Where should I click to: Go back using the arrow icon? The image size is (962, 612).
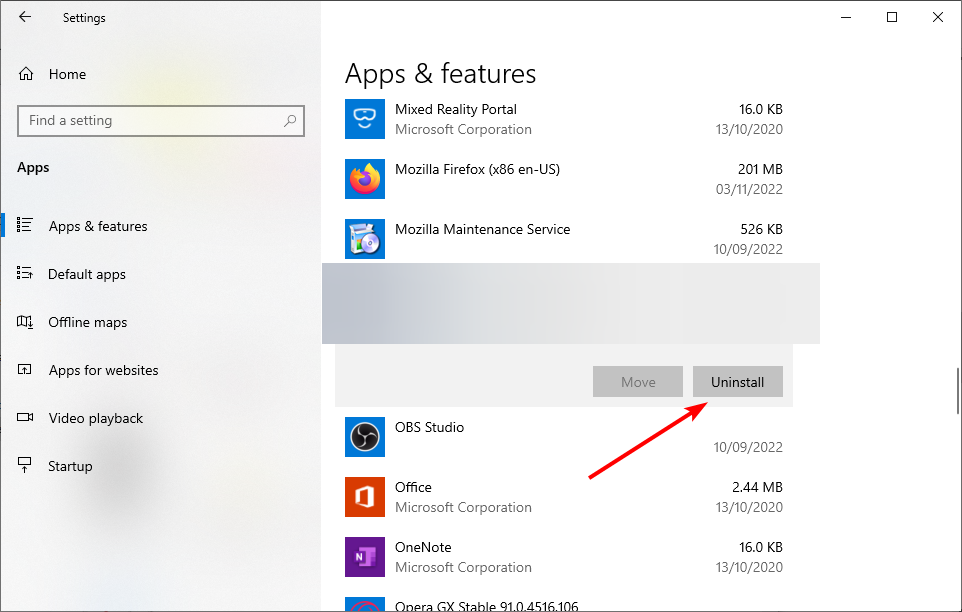(25, 17)
